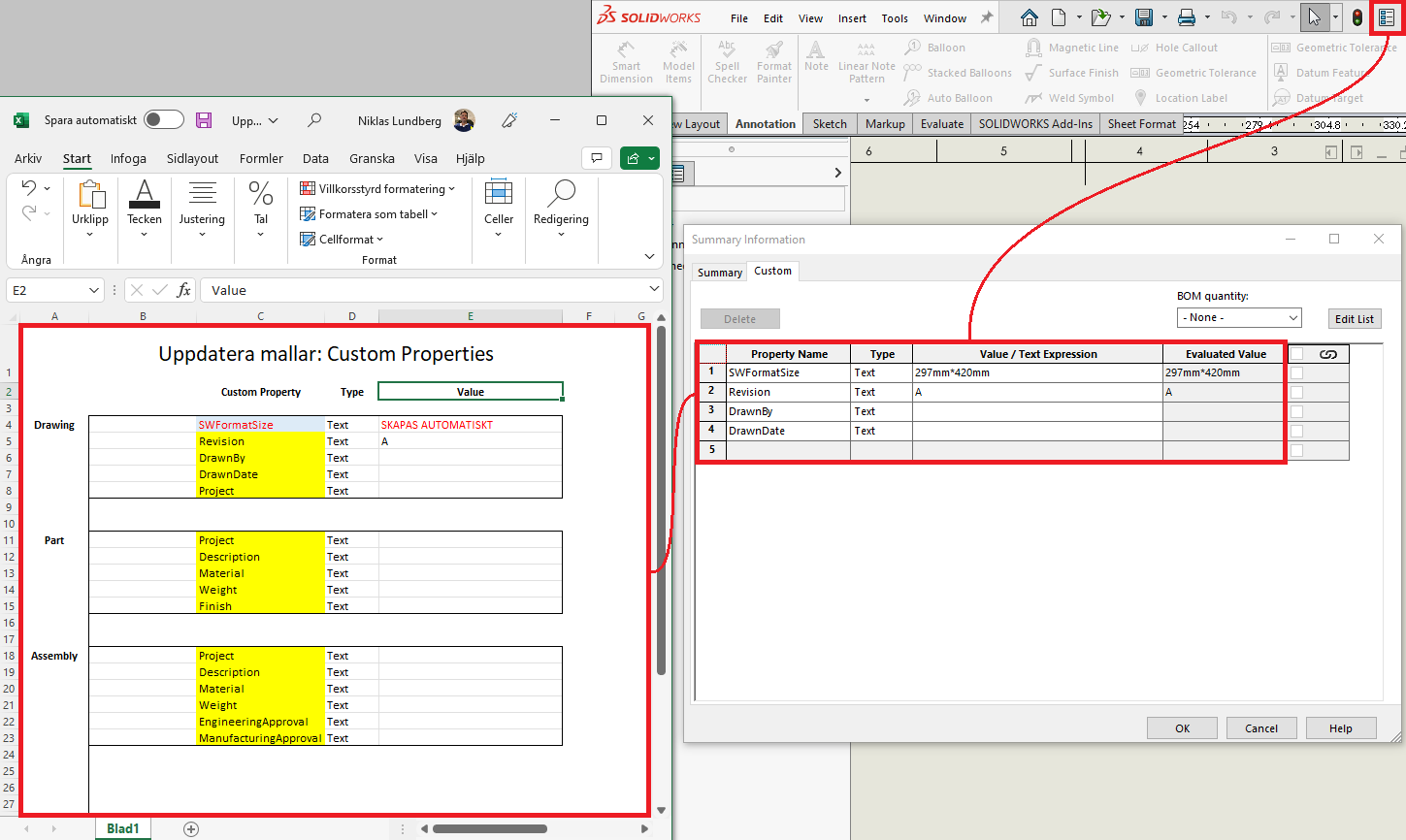Click the SolidWorks Print icon
The image size is (1406, 840).
1186,17
